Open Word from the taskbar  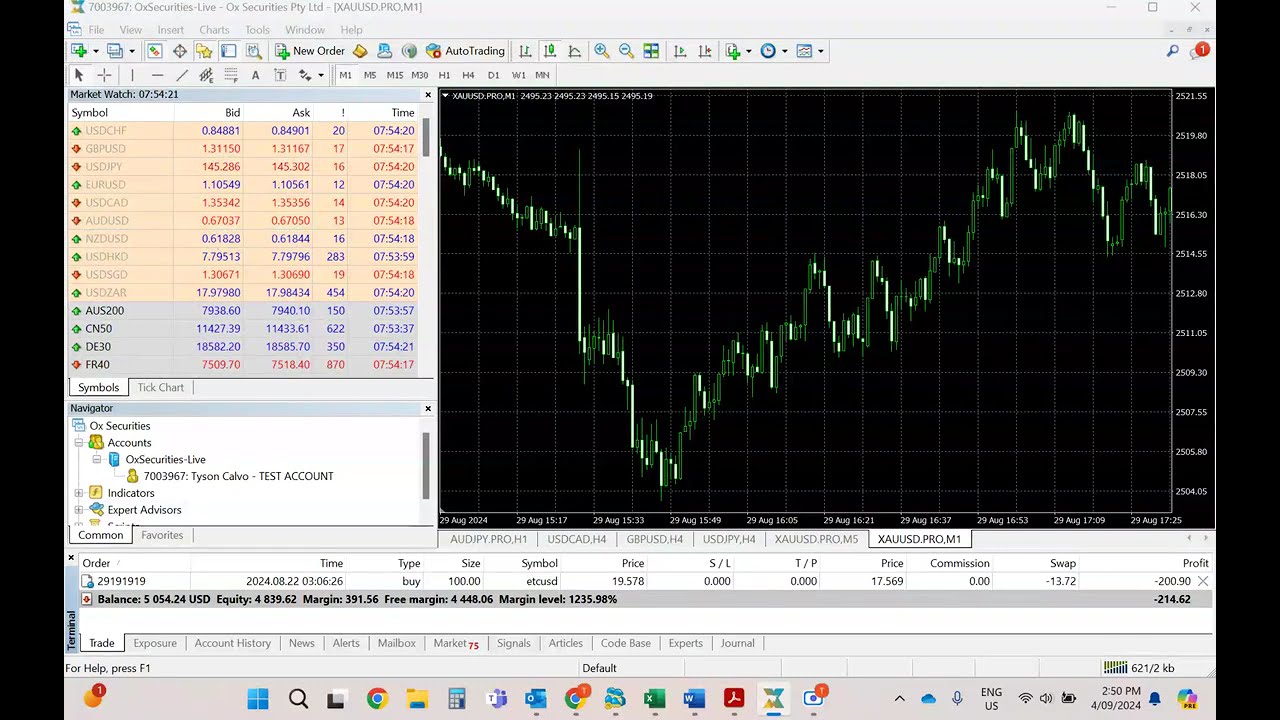(x=694, y=698)
